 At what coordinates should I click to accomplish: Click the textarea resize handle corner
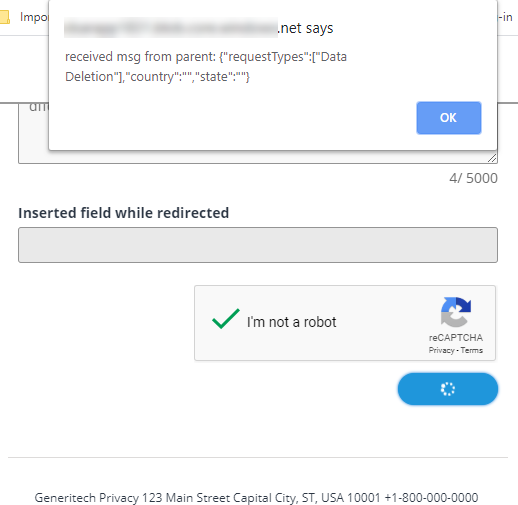tap(492, 158)
